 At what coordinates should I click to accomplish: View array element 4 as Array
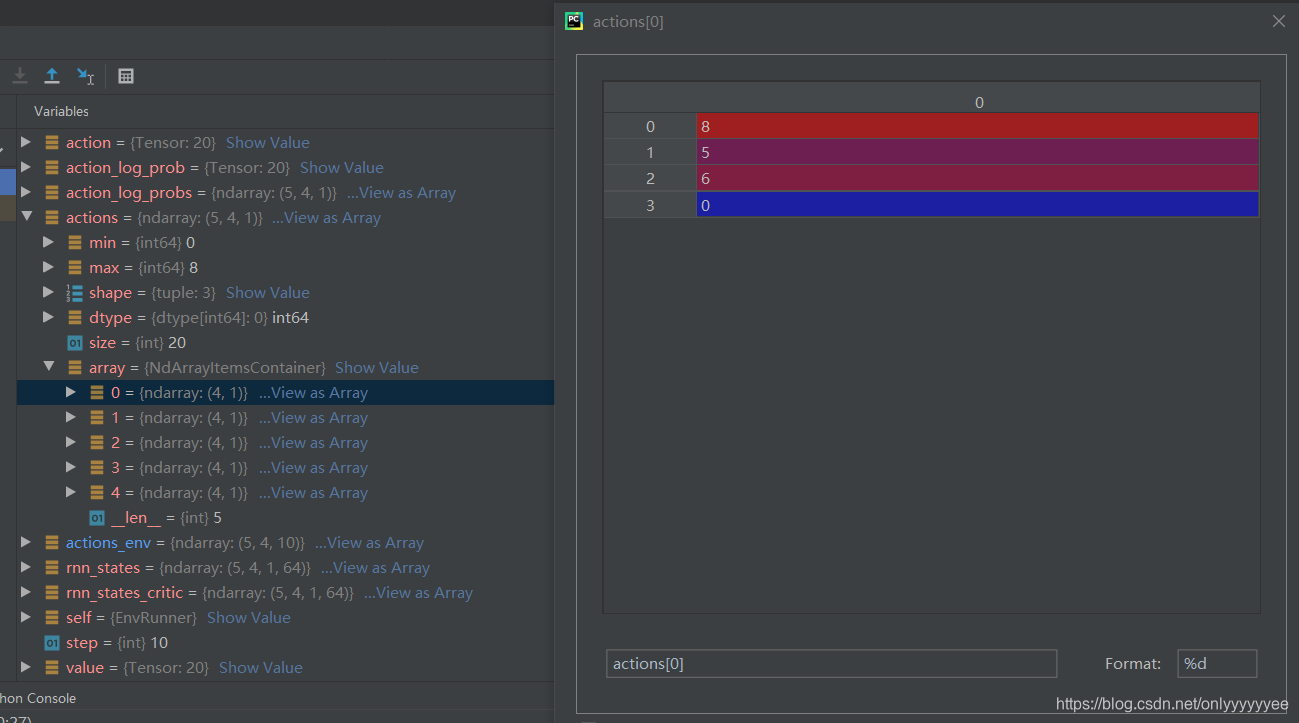313,493
